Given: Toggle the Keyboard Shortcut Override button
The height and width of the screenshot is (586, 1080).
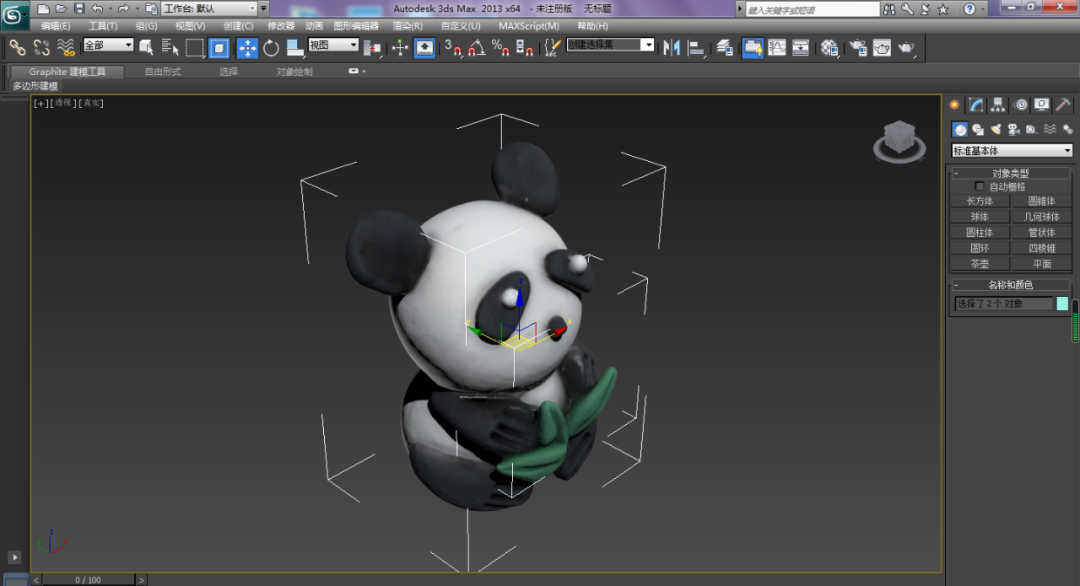Looking at the screenshot, I should tap(424, 48).
